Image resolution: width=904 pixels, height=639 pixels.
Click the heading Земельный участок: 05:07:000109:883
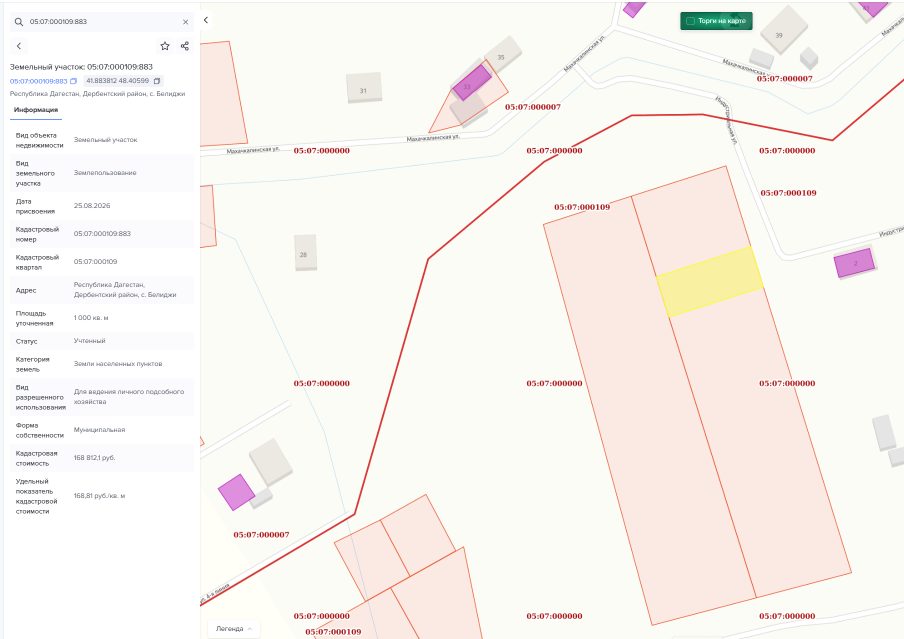pos(81,67)
